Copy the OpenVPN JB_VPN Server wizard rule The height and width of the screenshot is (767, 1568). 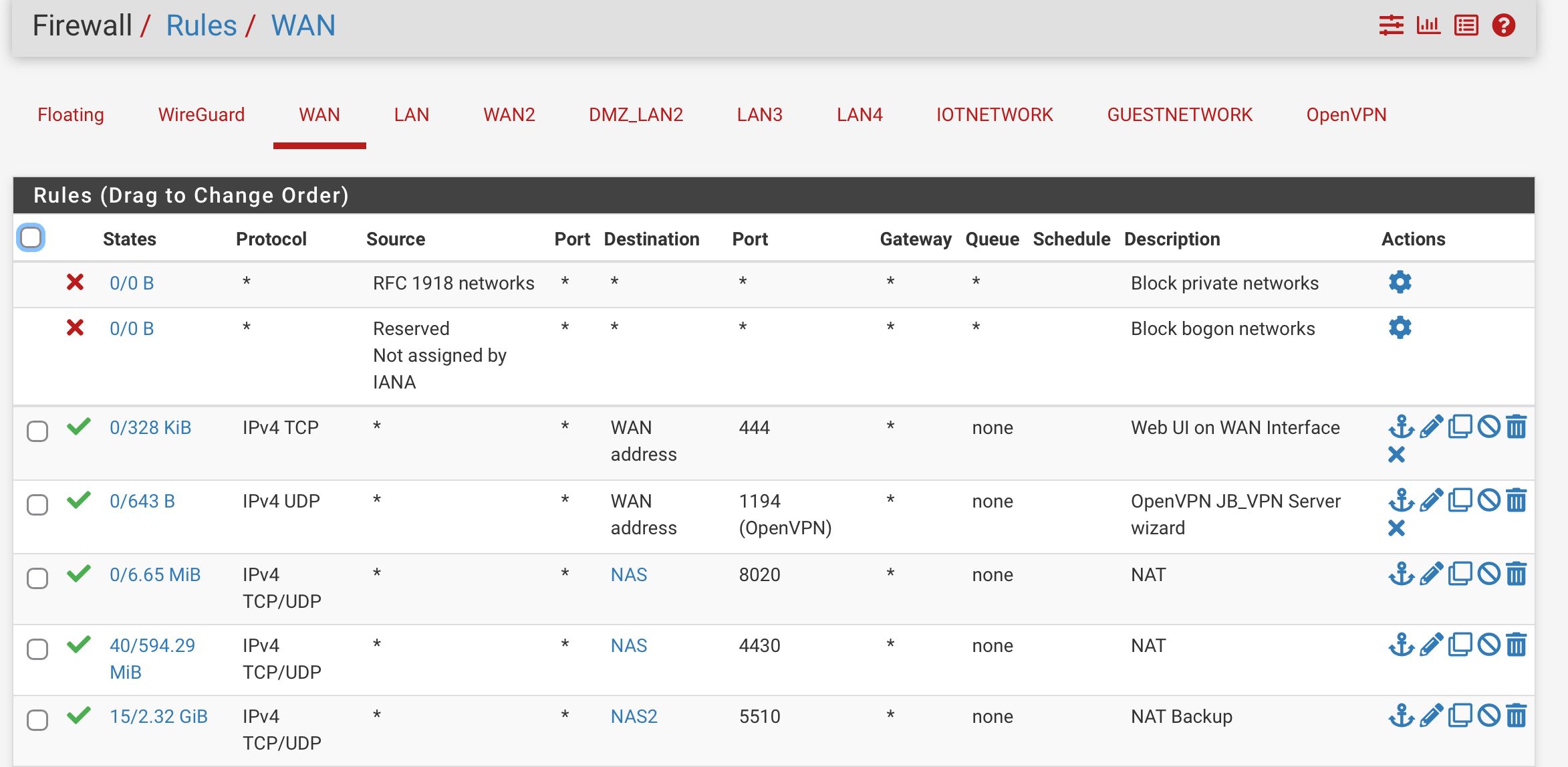[1460, 500]
